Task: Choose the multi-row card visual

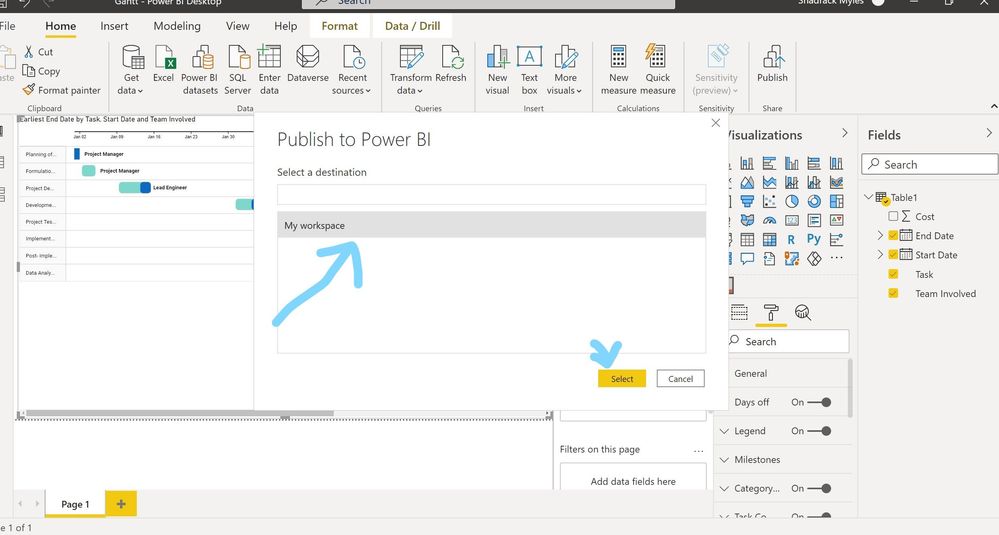Action: pos(814,220)
